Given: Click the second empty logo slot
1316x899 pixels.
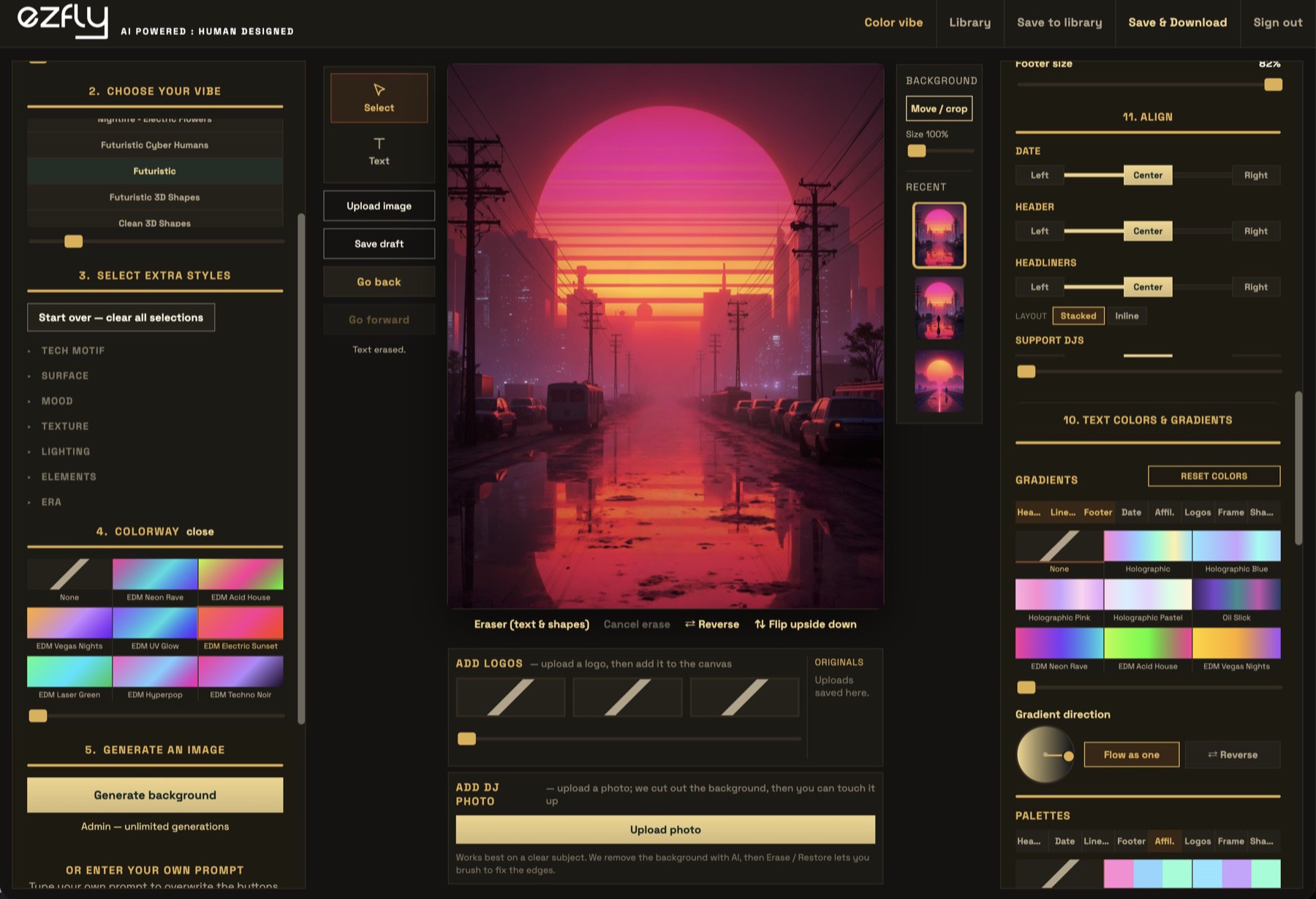Looking at the screenshot, I should coord(627,697).
